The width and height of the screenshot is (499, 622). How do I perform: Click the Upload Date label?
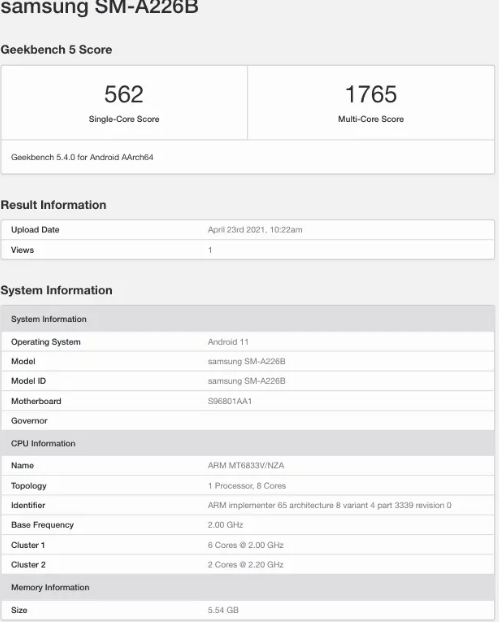[35, 230]
